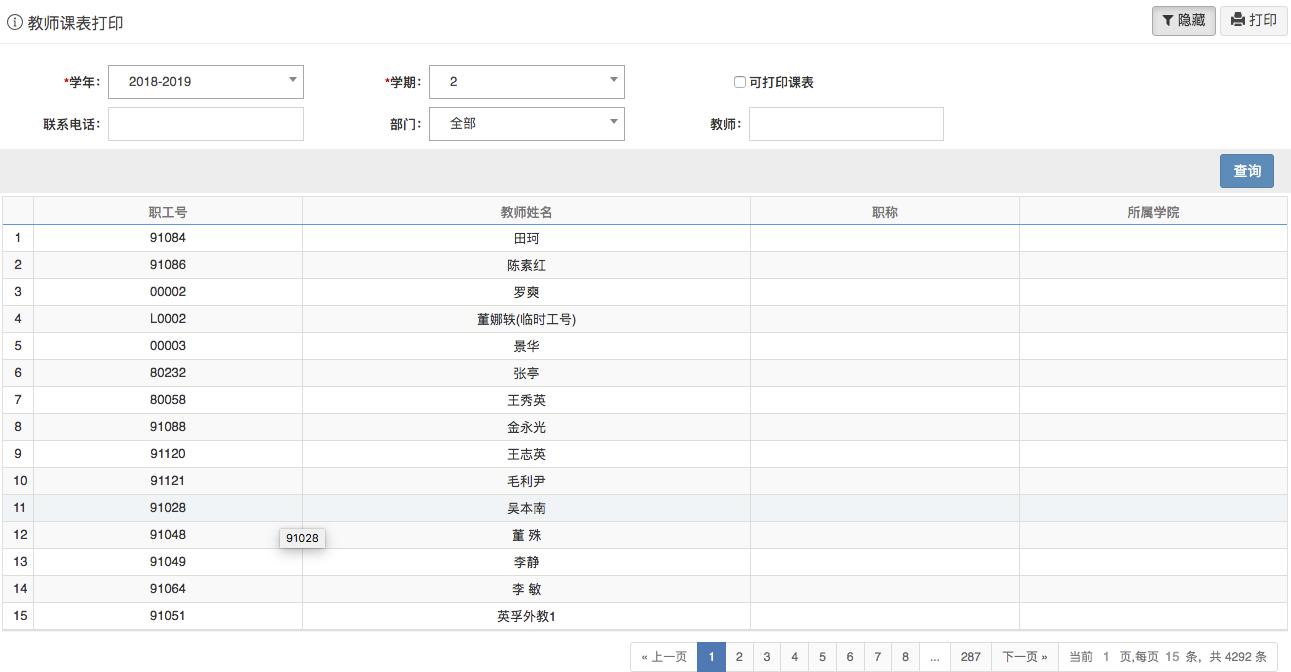
Task: Click the 教师 name input box
Action: (845, 123)
